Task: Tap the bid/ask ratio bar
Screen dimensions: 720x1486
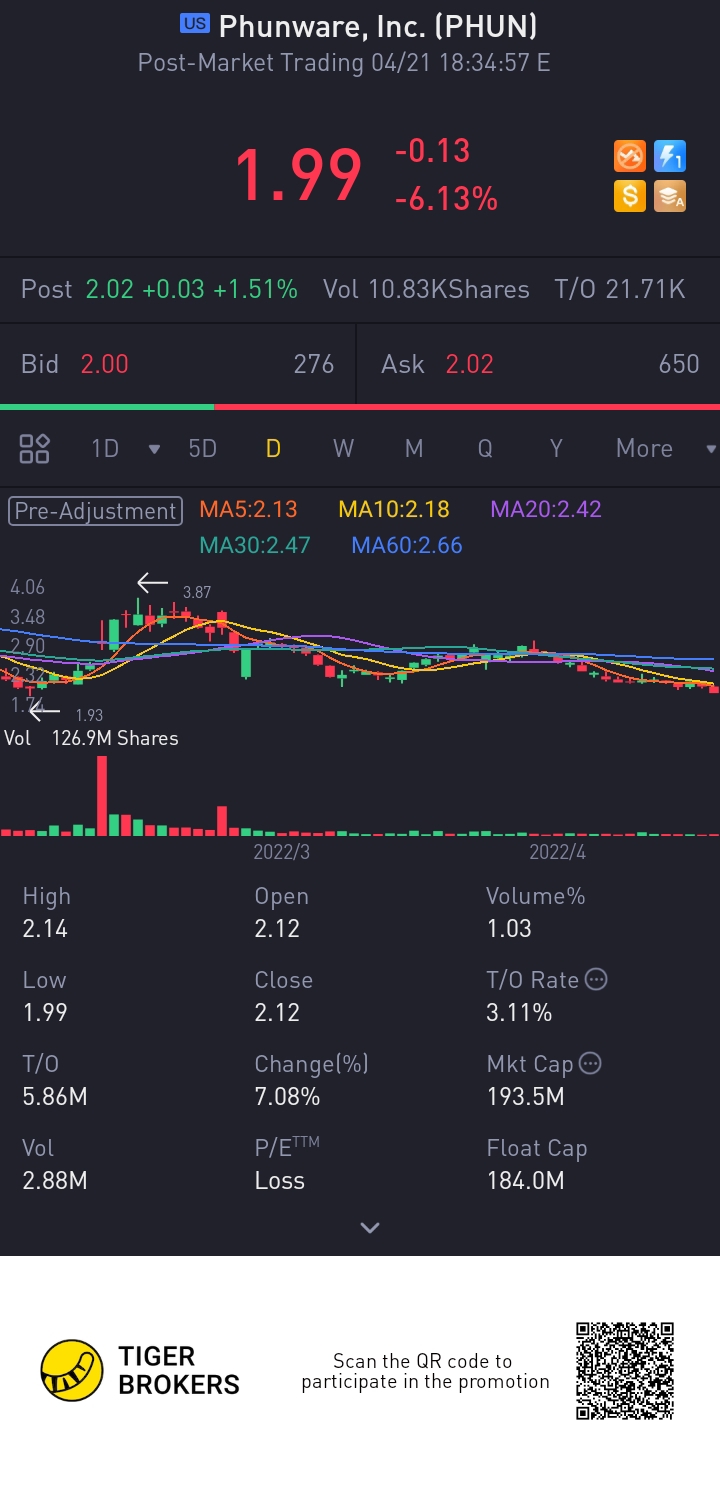Action: coord(360,407)
